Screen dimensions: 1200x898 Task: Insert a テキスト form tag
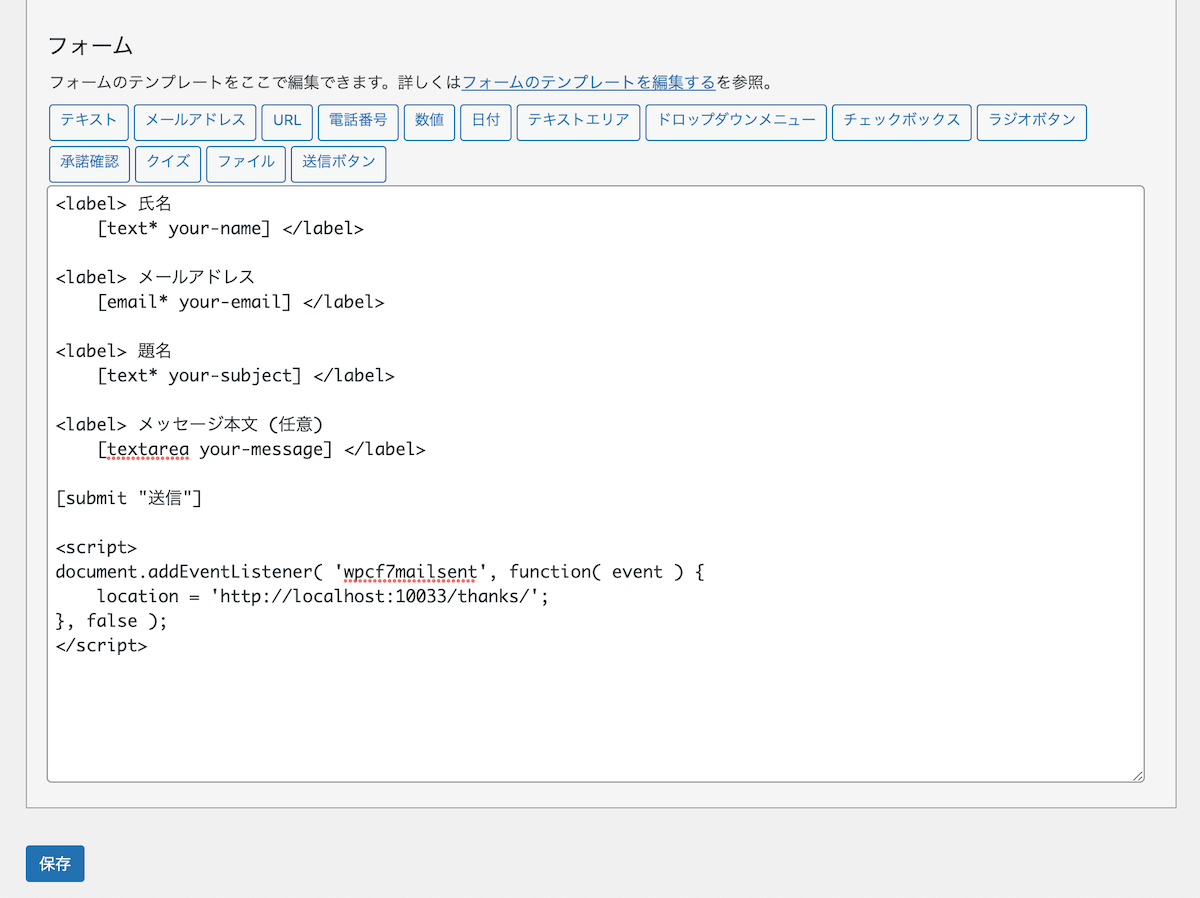pos(88,122)
